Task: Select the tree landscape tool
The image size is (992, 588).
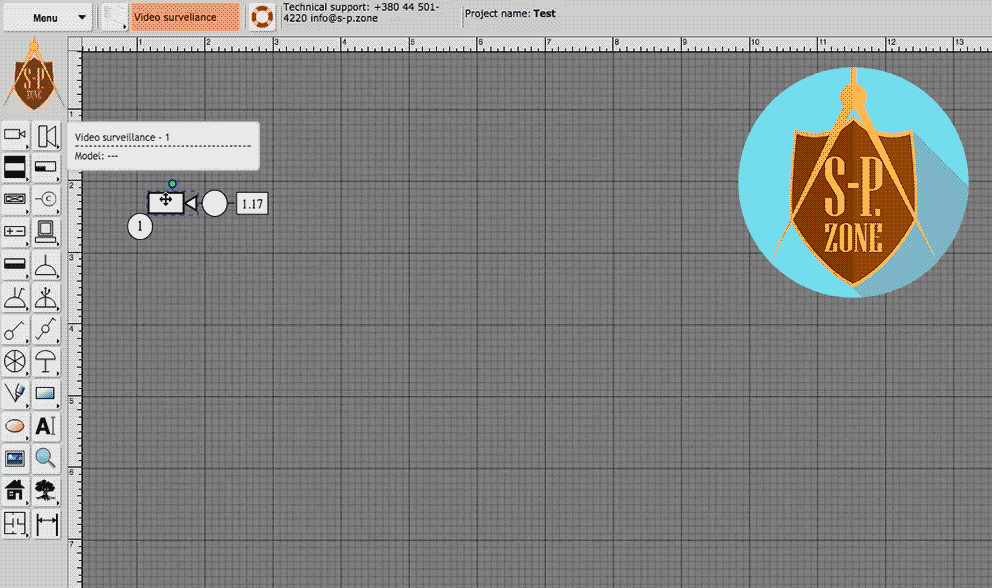Action: tap(46, 491)
